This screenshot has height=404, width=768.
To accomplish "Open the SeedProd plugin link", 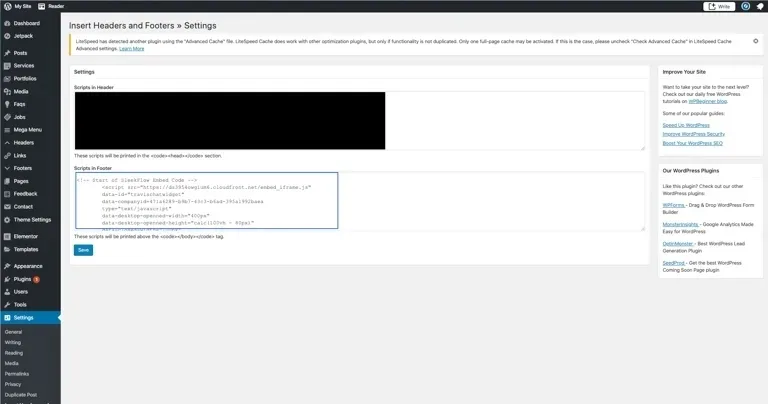I will [673, 263].
